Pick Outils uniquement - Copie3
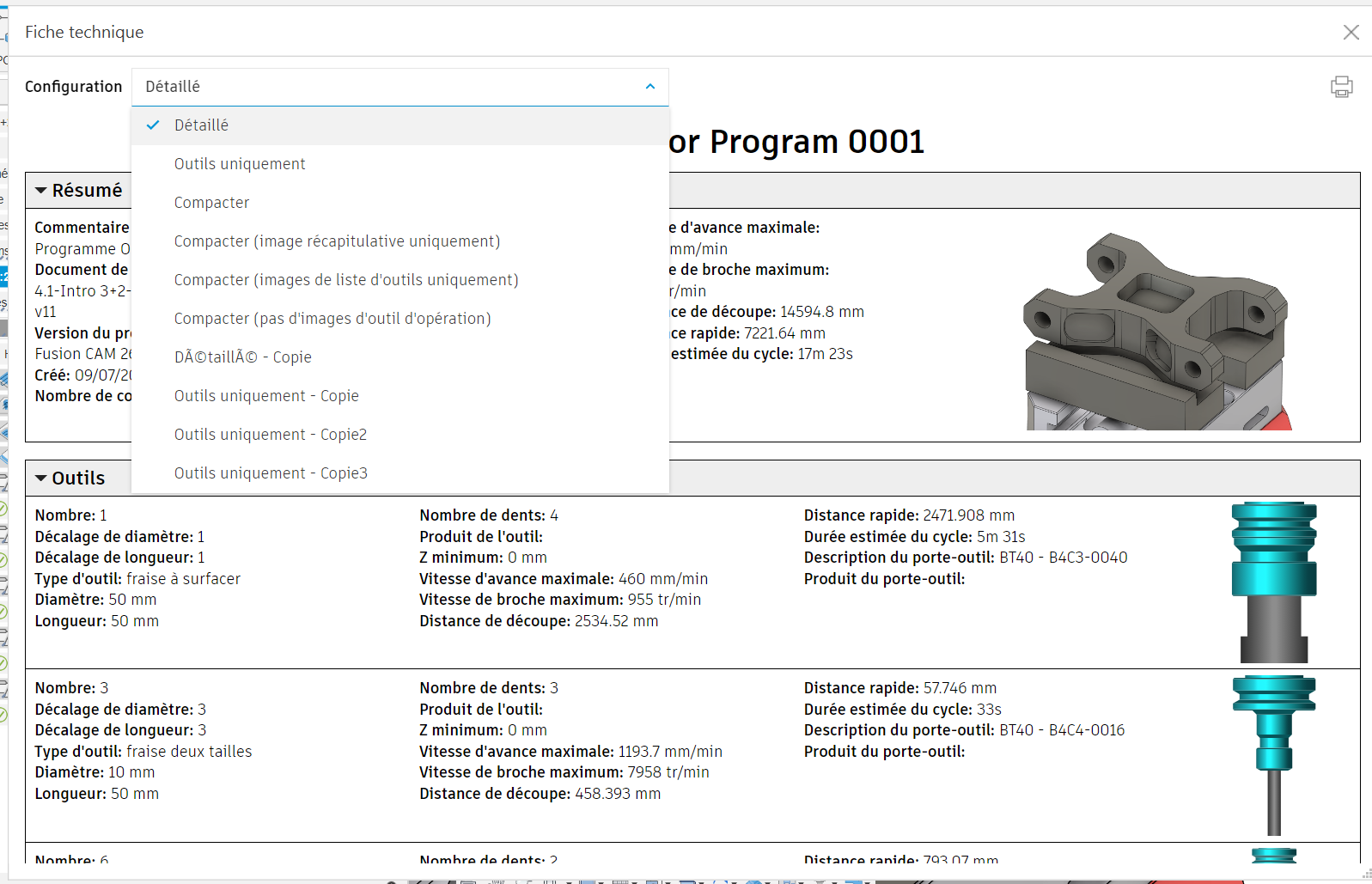The height and width of the screenshot is (884, 1372). coord(271,473)
